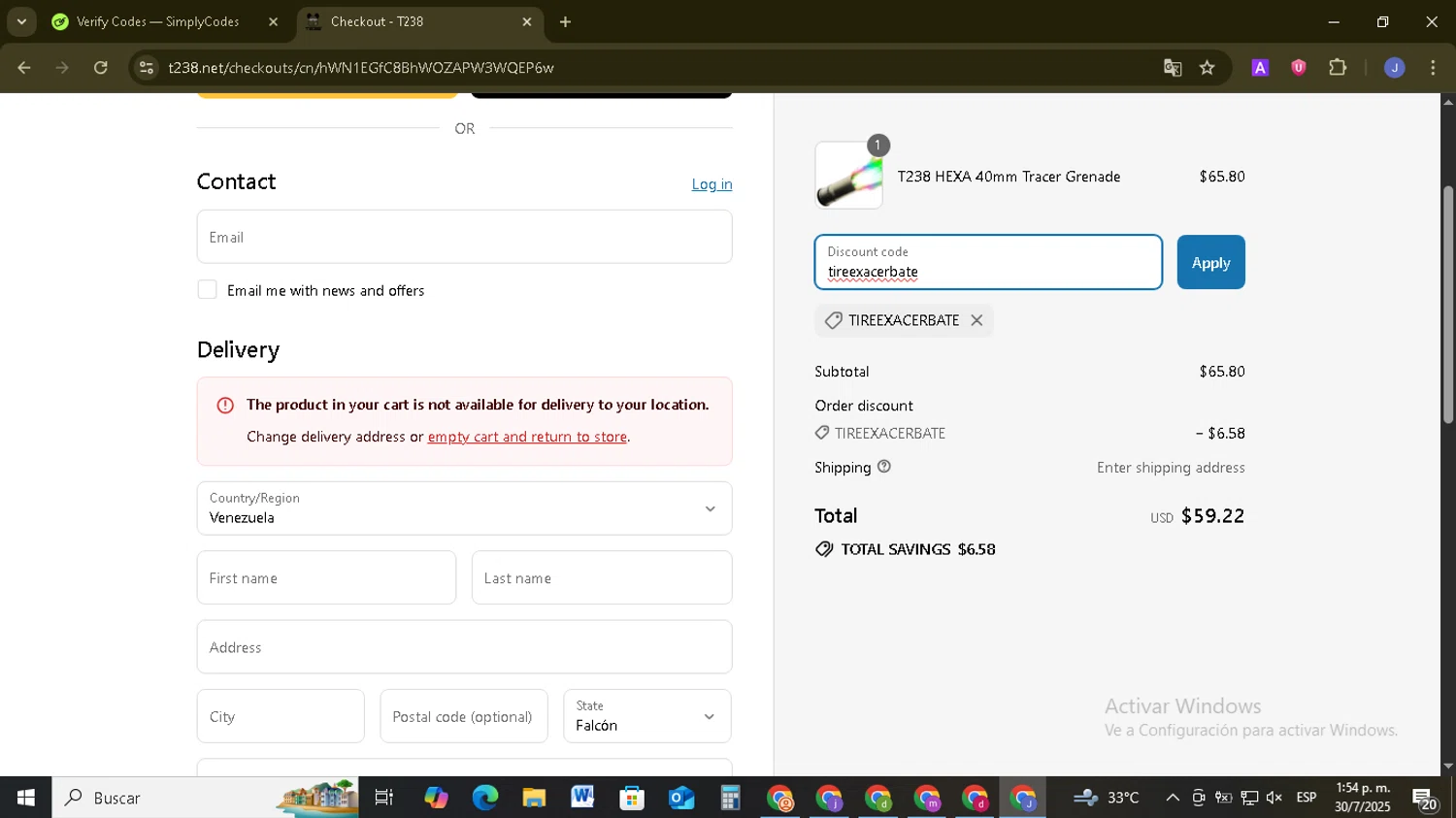Click the T238 HEXA 40mm Tracer Grenade title
The height and width of the screenshot is (818, 1456).
(x=1009, y=177)
